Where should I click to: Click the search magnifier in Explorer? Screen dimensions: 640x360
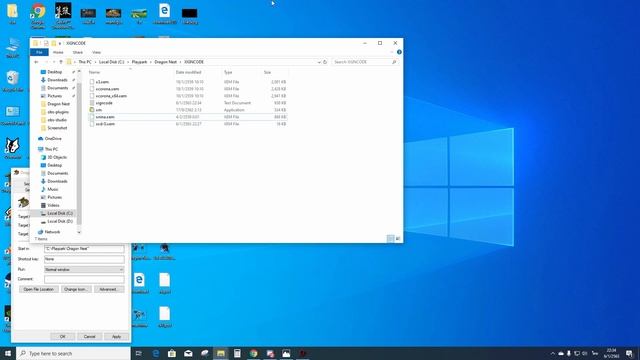pos(394,62)
